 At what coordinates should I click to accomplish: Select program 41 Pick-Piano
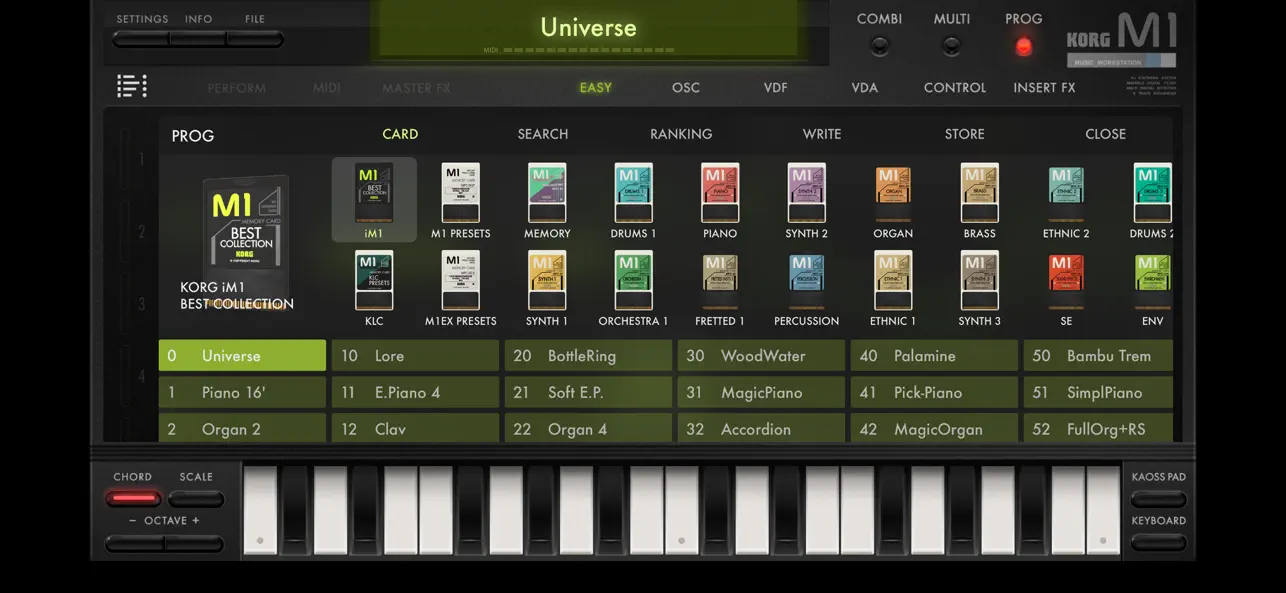coord(934,393)
